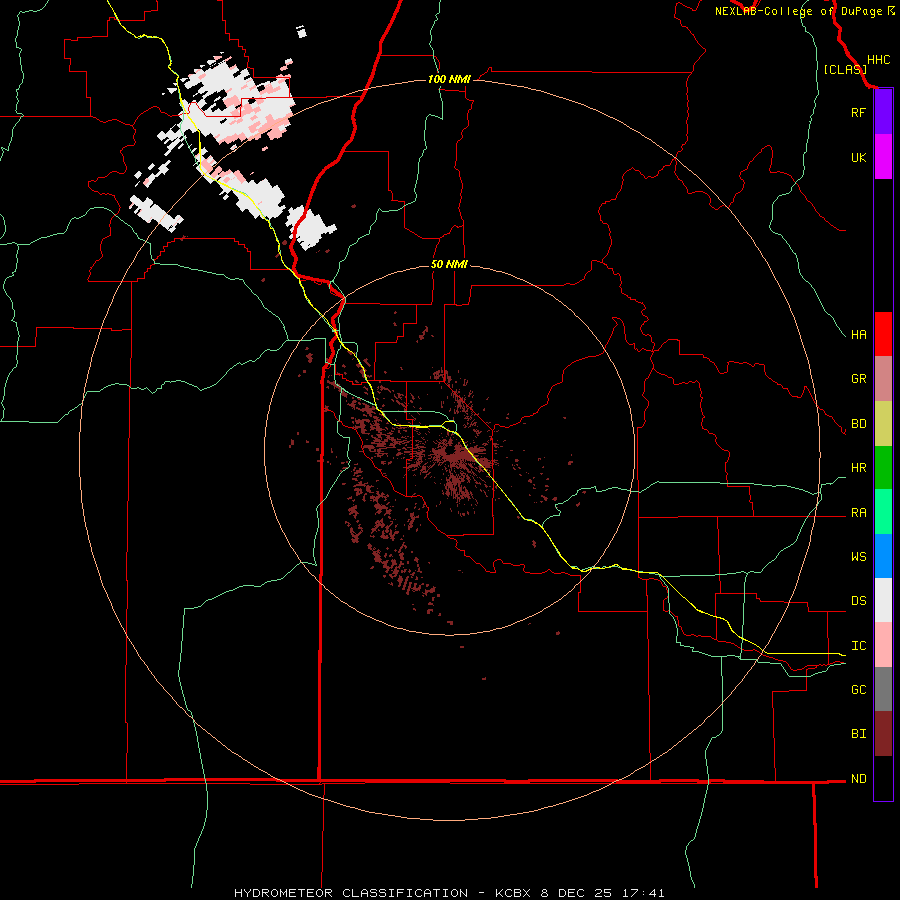The image size is (900, 900).
Task: Click the KCBX radar site identifier
Action: point(512,893)
